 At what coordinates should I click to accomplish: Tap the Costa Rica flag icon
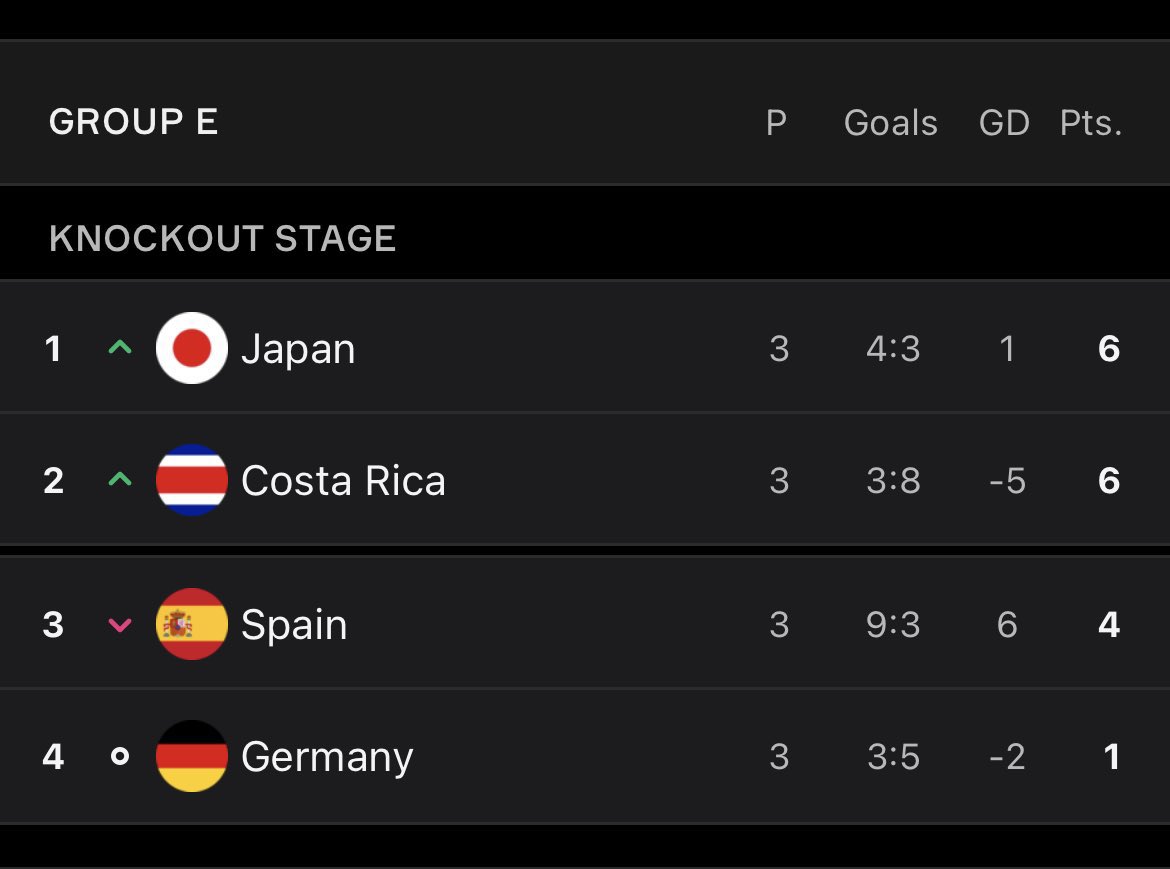coord(192,480)
